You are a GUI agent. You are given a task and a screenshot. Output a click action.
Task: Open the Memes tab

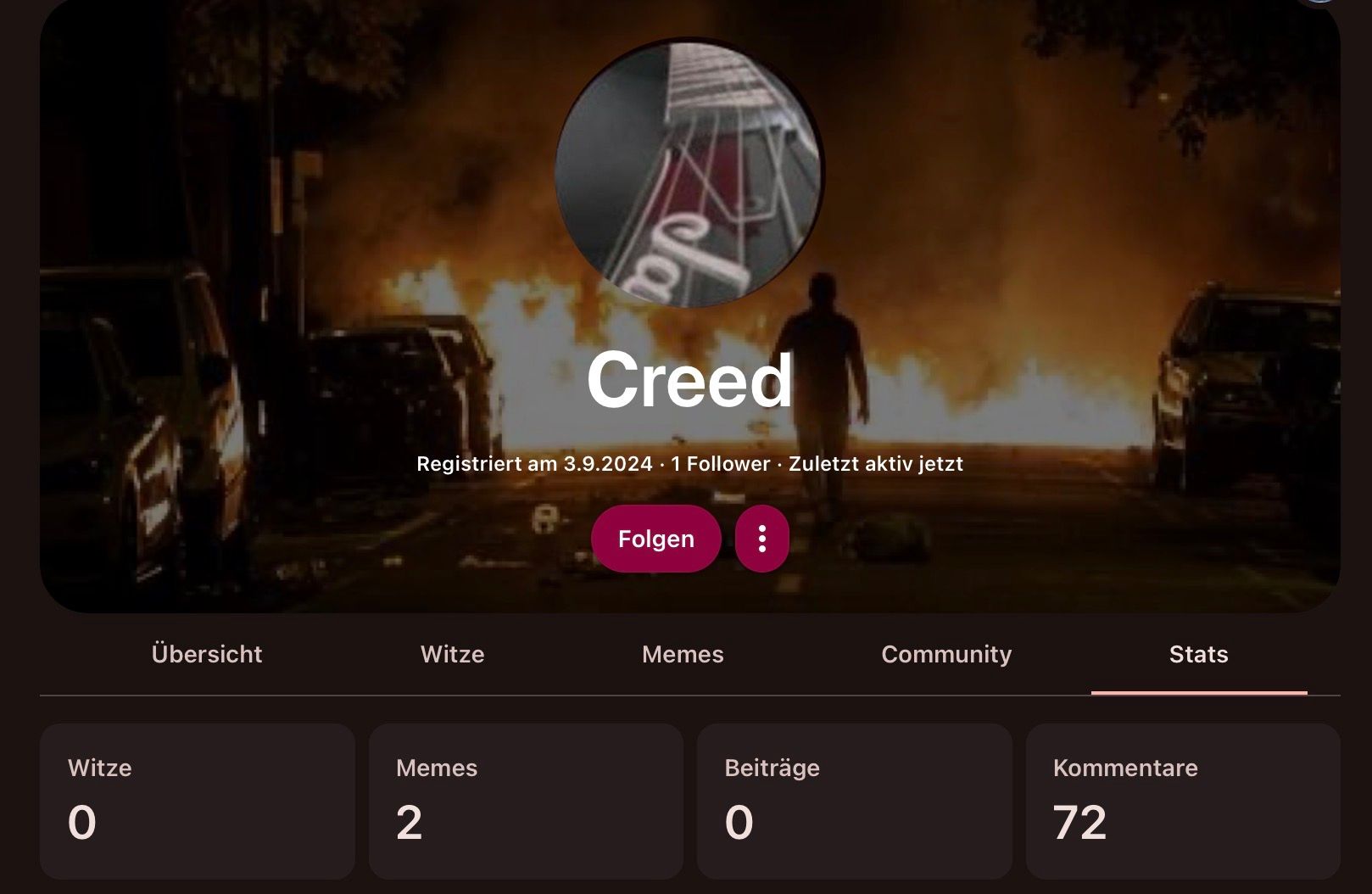(x=683, y=654)
